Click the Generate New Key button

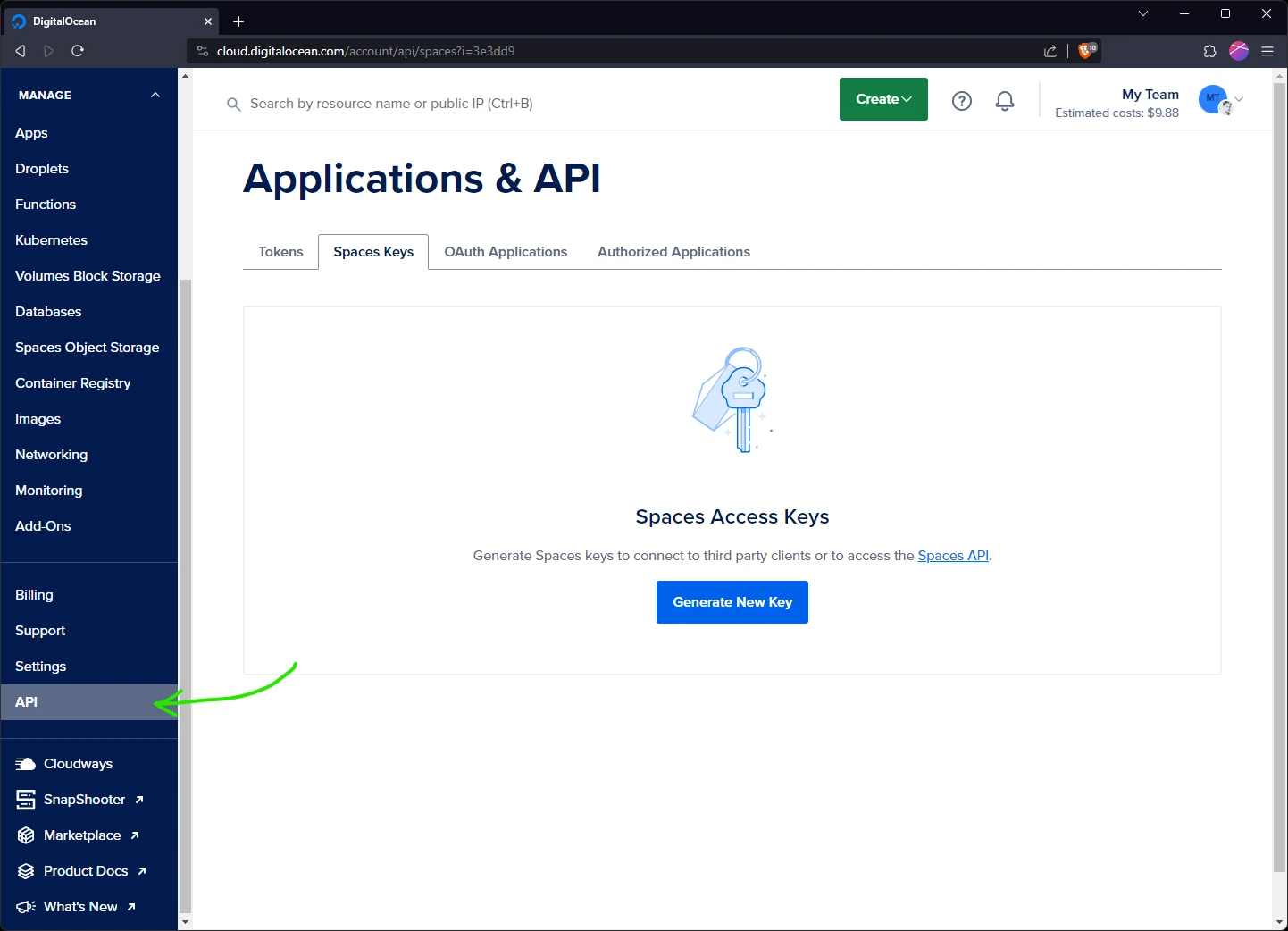(x=732, y=601)
